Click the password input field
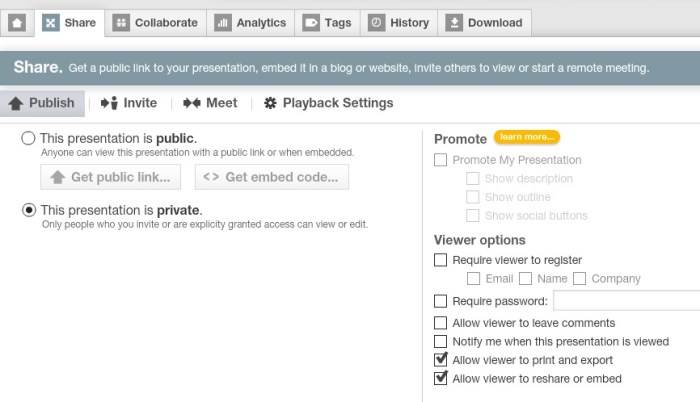The image size is (700, 402). (x=625, y=301)
